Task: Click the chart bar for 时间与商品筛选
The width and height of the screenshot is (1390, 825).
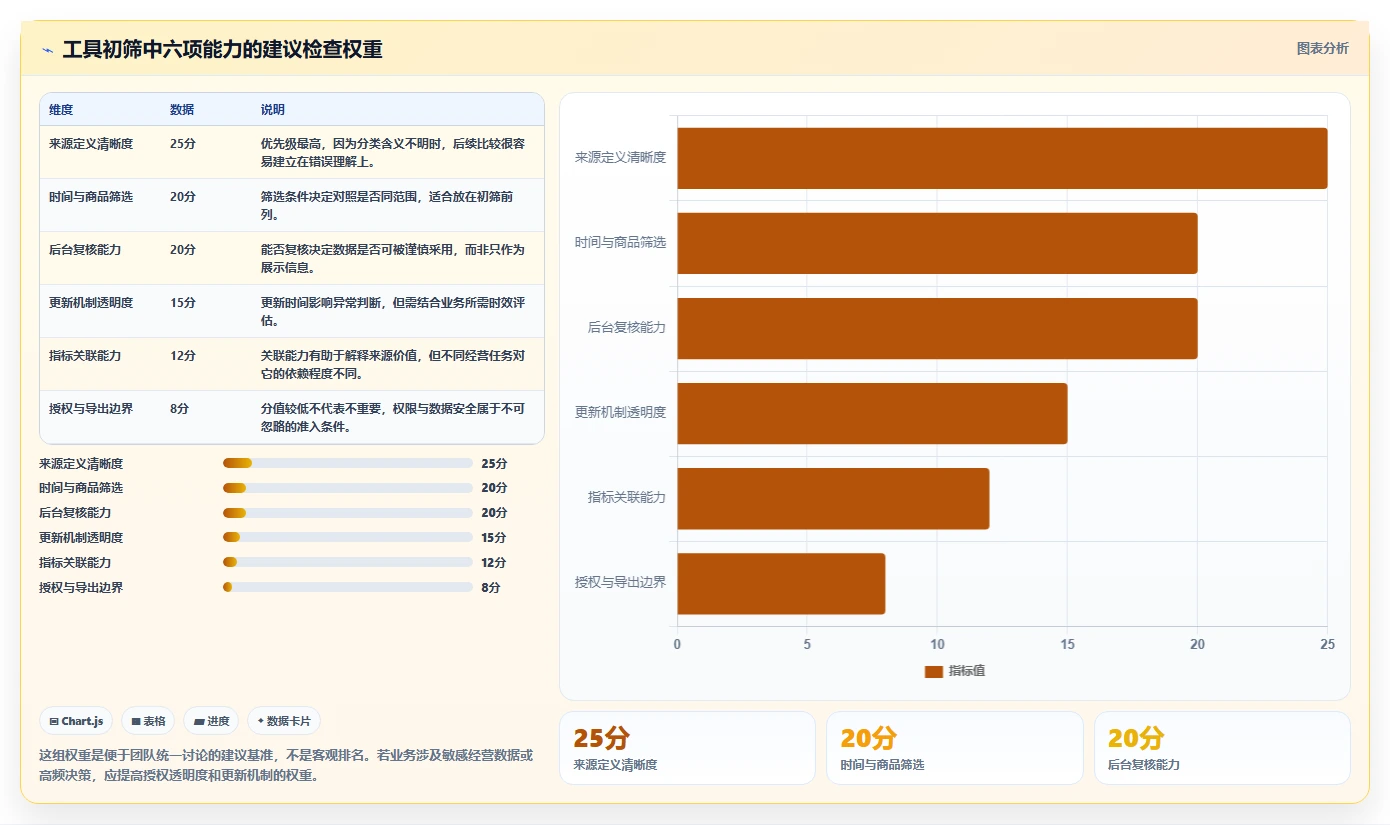Action: point(937,243)
